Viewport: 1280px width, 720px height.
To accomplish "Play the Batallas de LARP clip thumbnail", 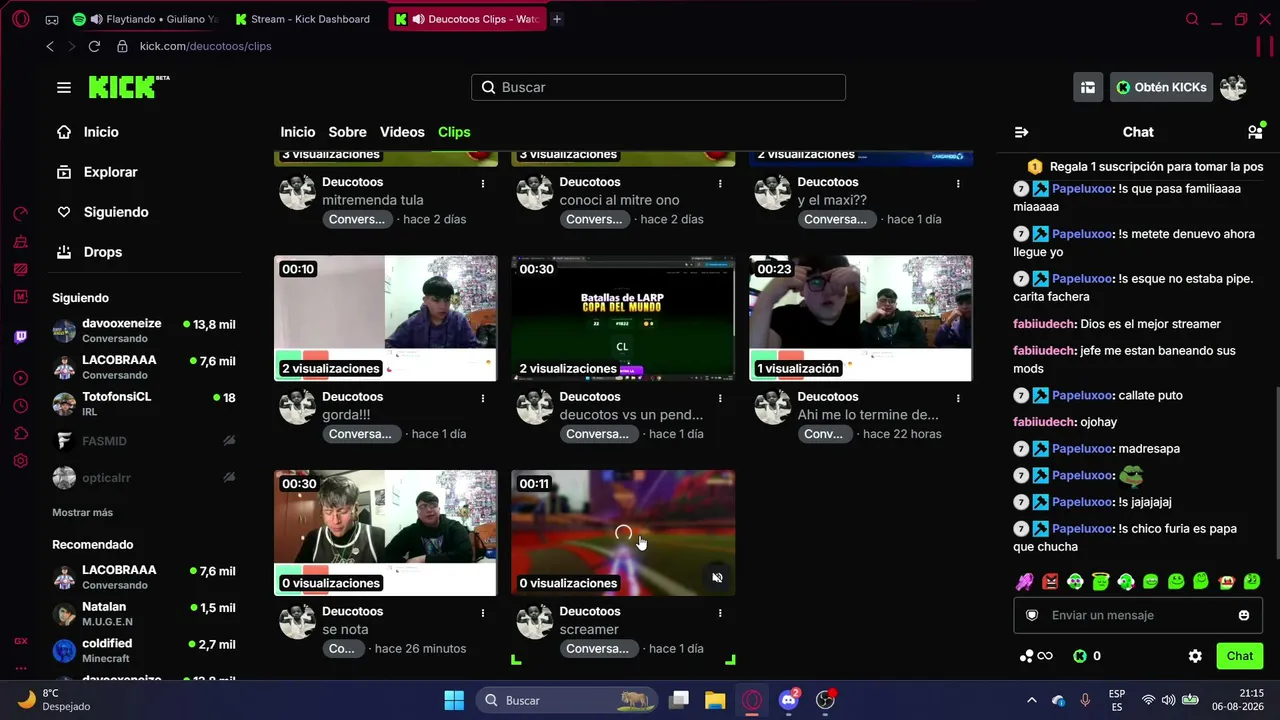I will (623, 318).
